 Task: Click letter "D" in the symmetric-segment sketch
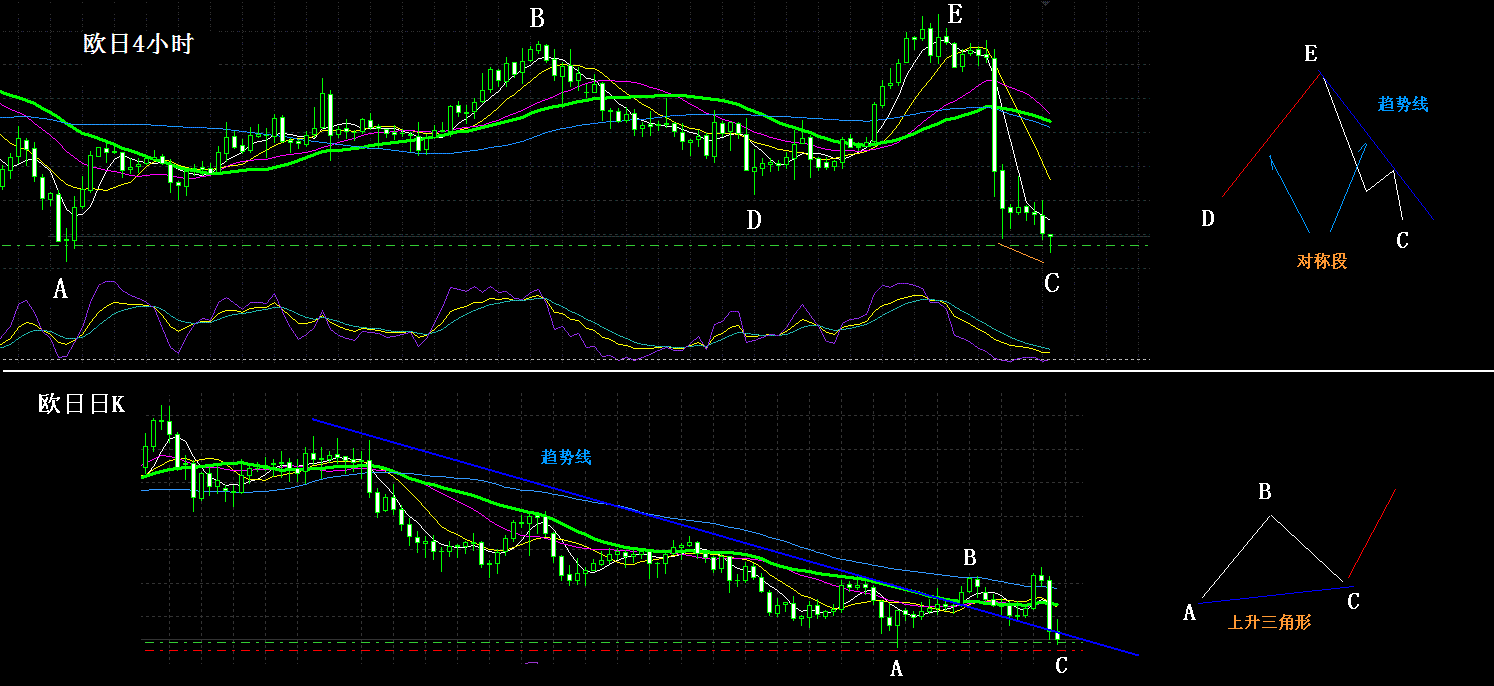1208,219
